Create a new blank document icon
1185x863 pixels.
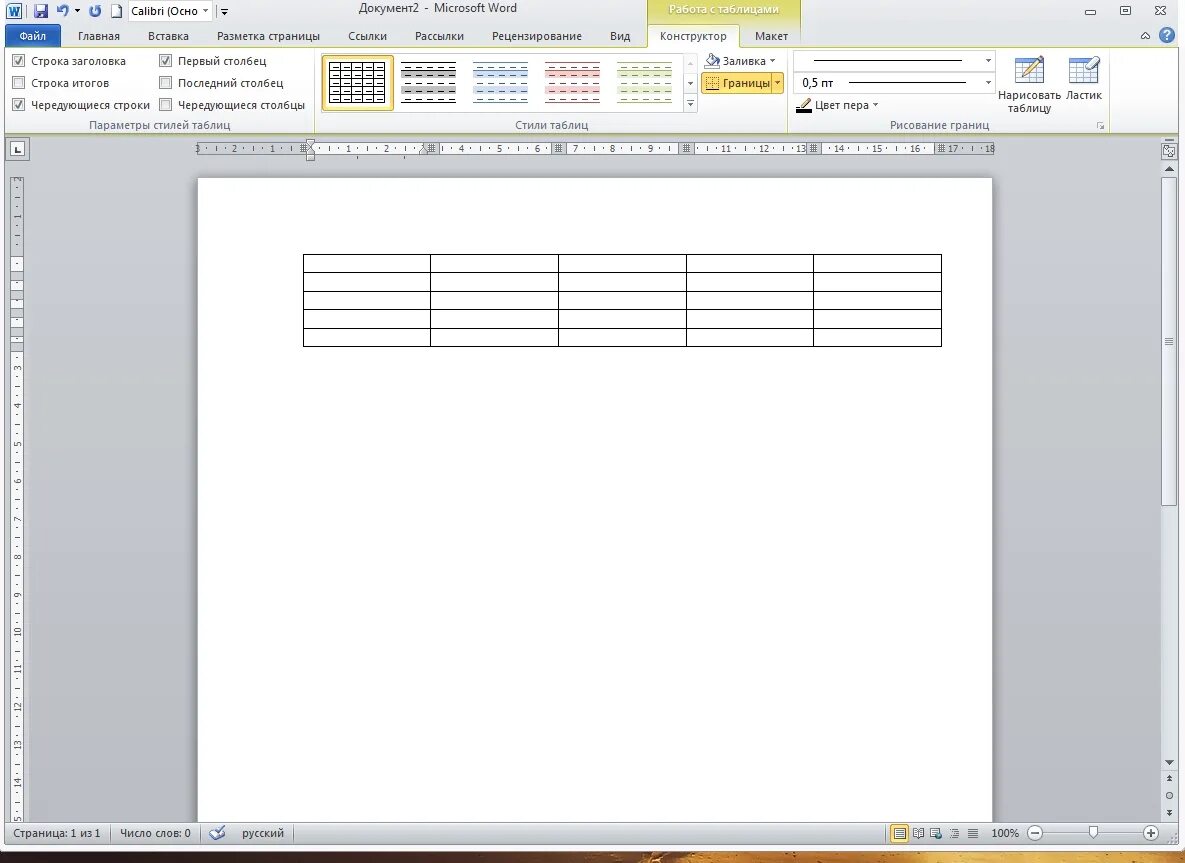pos(116,11)
